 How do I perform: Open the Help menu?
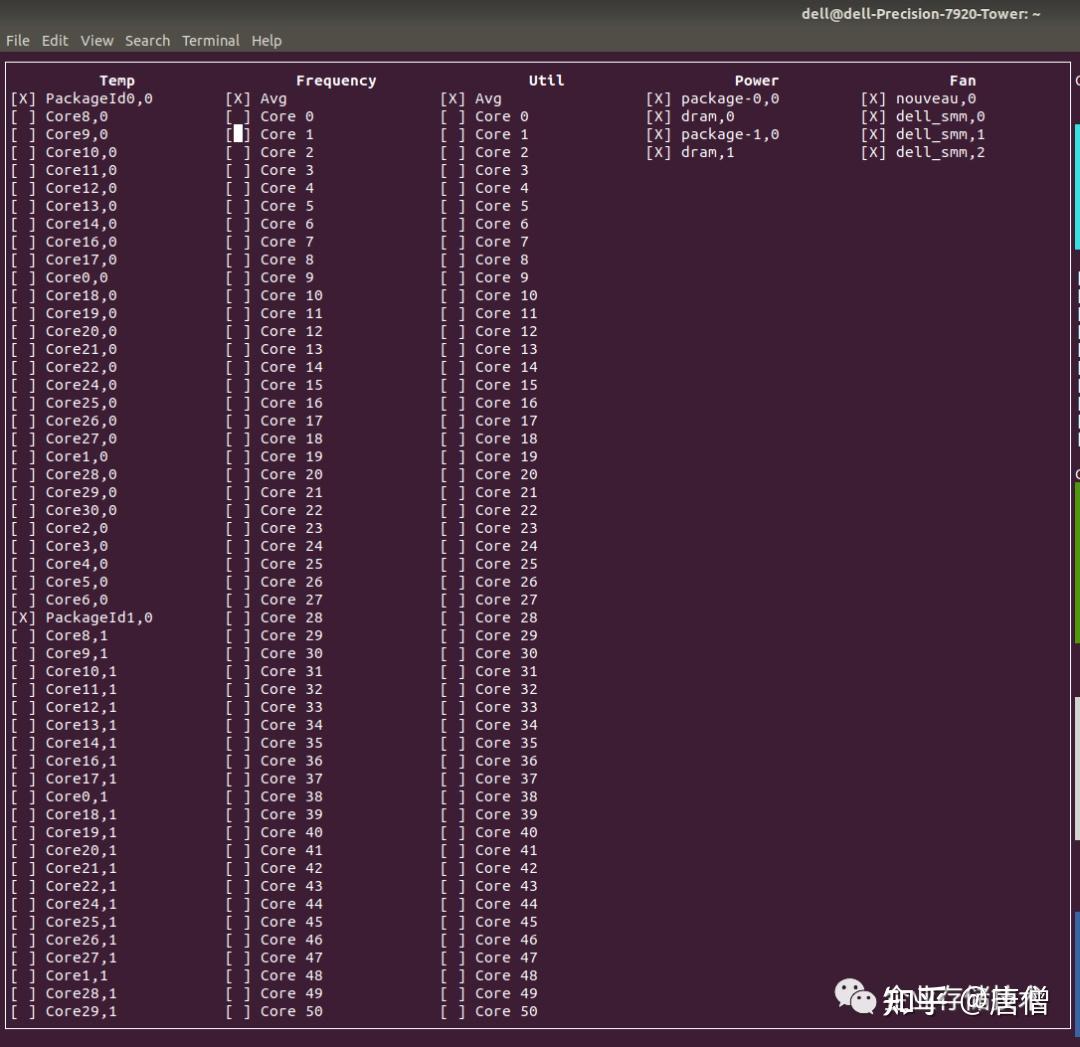coord(266,40)
